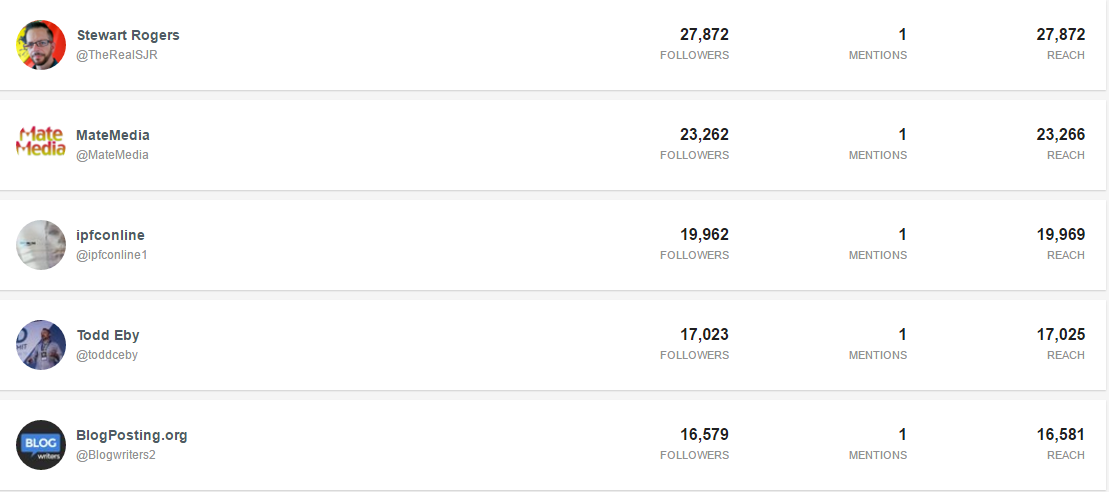Click the ipfconline profile avatar
Viewport: 1109px width, 492px height.
pos(41,245)
